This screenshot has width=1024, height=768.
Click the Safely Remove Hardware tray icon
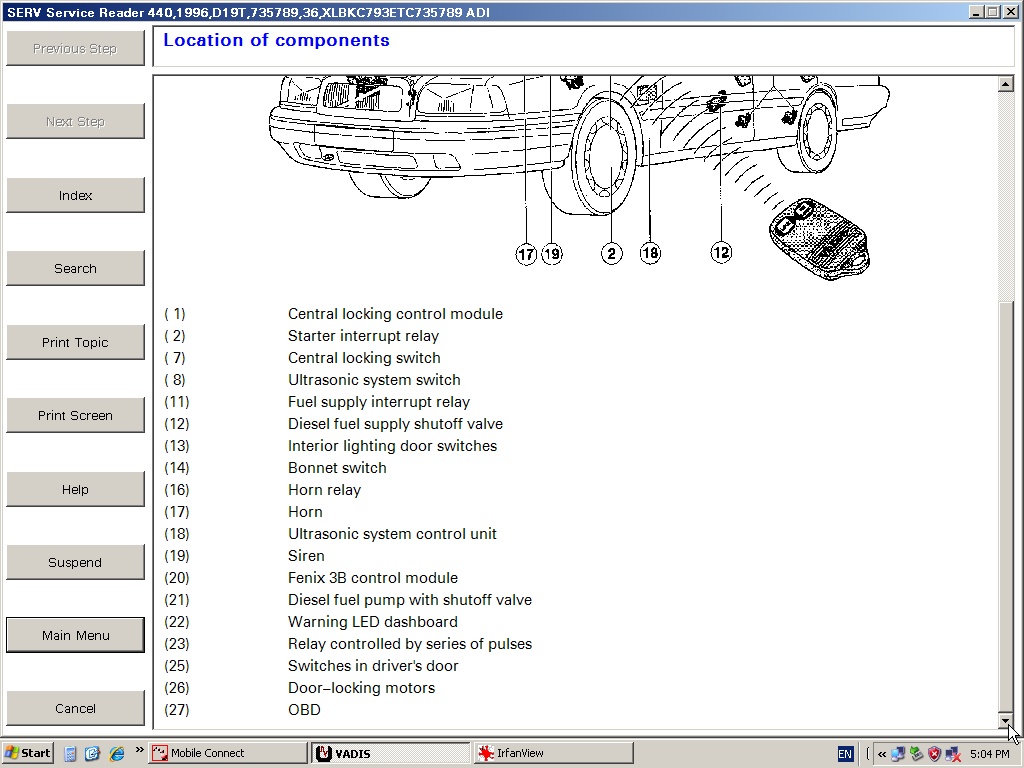point(916,754)
